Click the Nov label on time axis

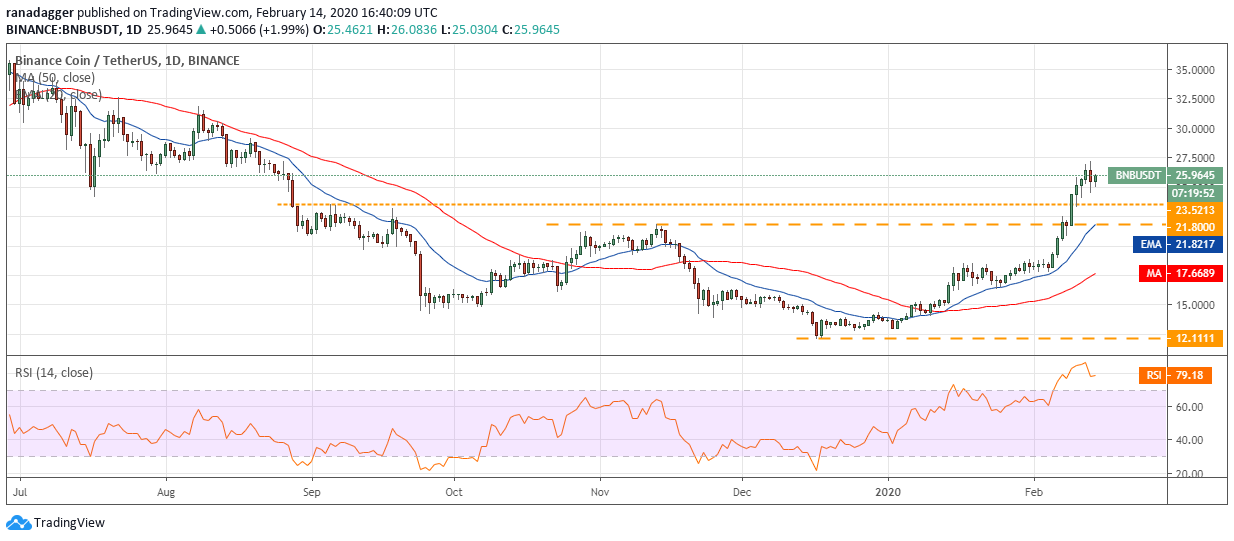[x=600, y=492]
